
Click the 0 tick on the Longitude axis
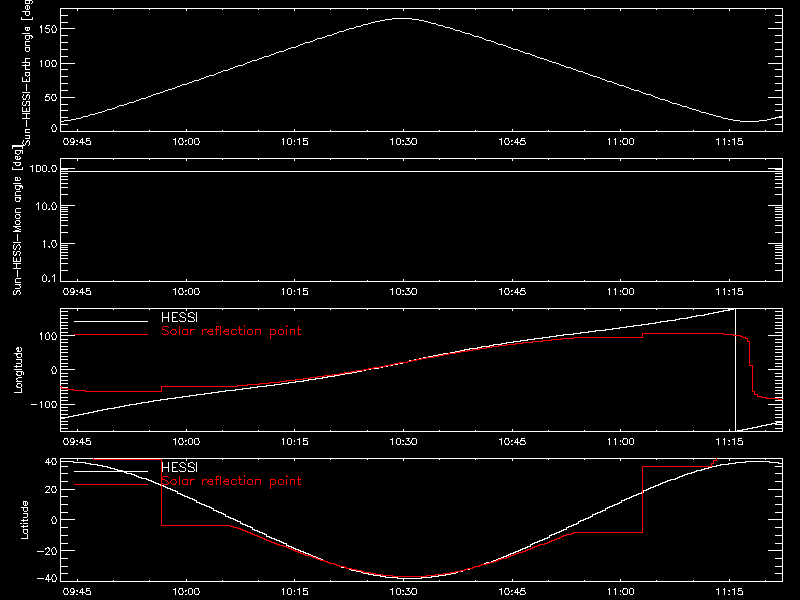point(54,370)
